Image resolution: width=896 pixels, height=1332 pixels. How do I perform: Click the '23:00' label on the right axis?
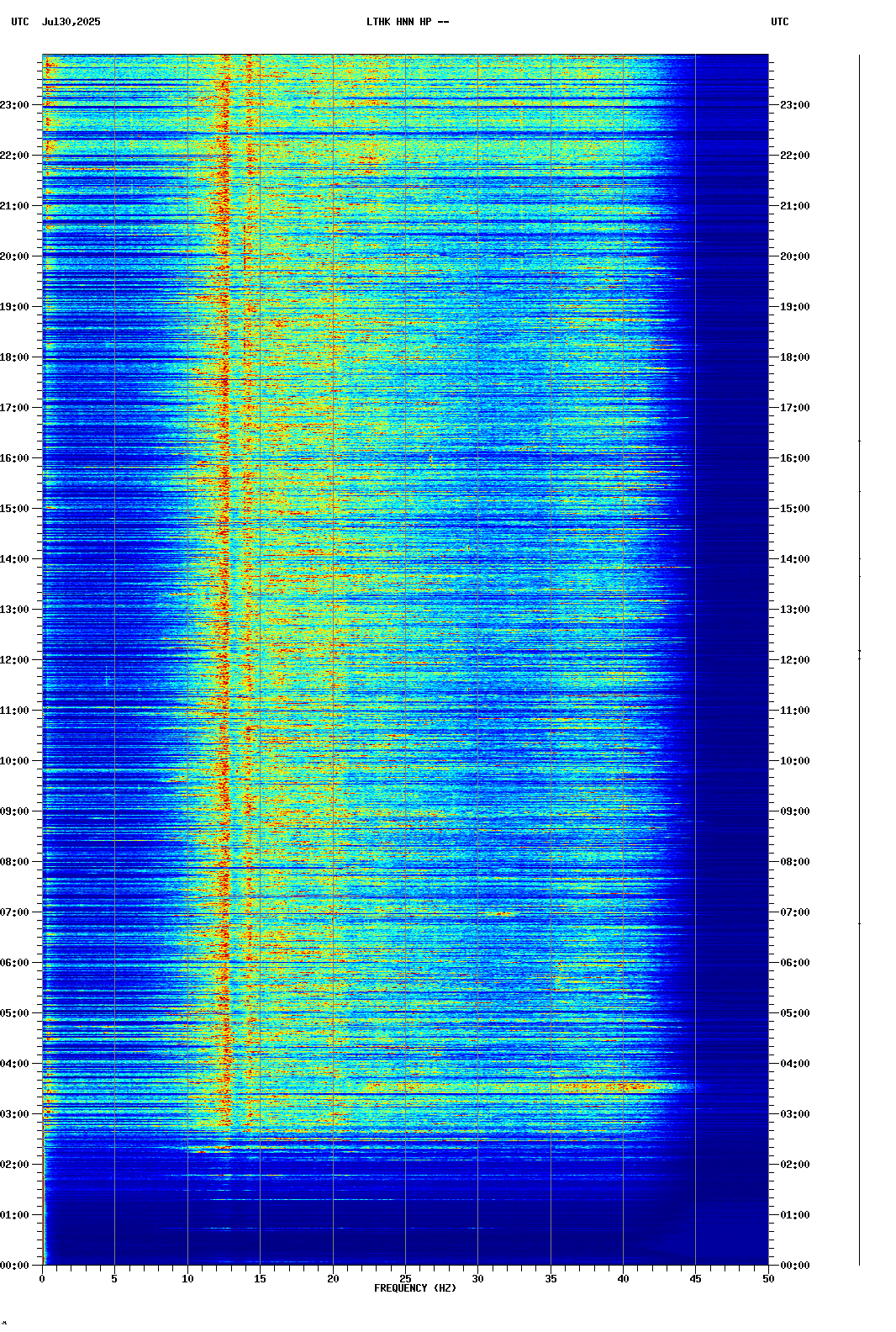point(795,105)
